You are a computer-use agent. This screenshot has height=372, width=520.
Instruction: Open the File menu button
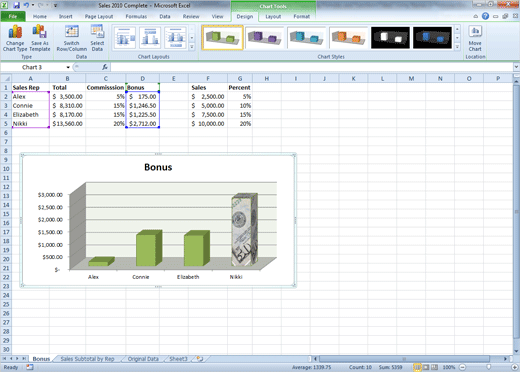[x=13, y=16]
